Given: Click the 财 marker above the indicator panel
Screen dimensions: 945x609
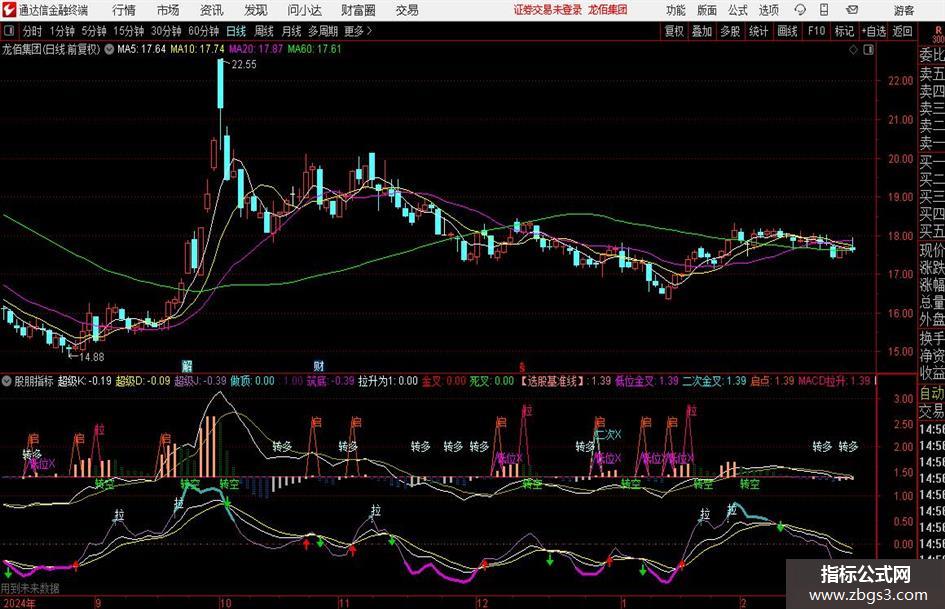Looking at the screenshot, I should pos(319,365).
